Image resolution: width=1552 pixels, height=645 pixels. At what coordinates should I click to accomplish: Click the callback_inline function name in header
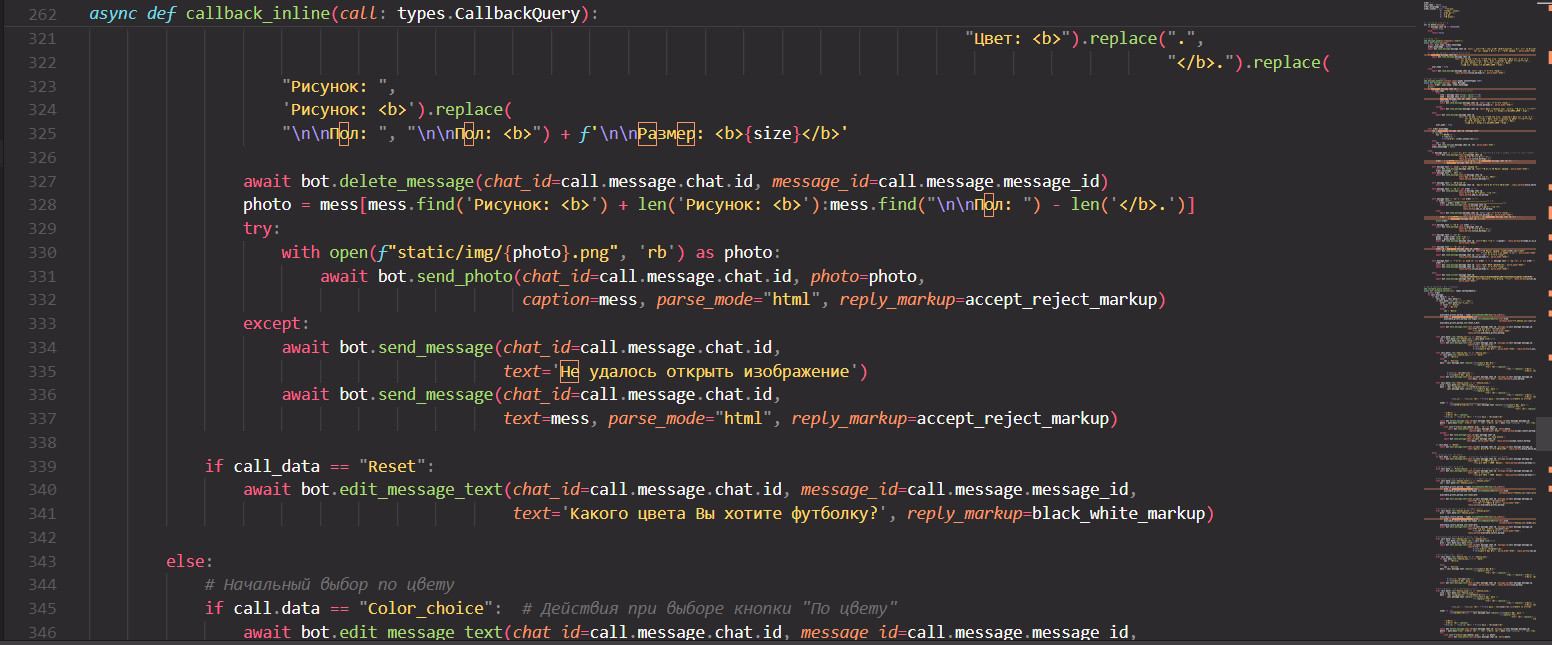(260, 15)
